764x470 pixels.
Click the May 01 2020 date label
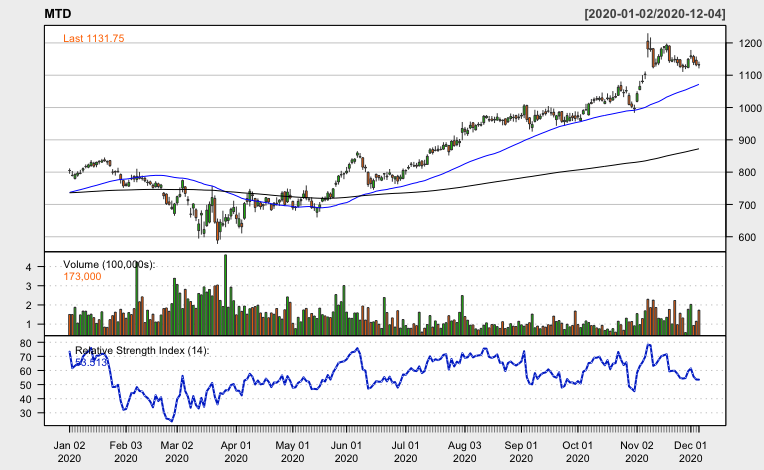tap(292, 451)
